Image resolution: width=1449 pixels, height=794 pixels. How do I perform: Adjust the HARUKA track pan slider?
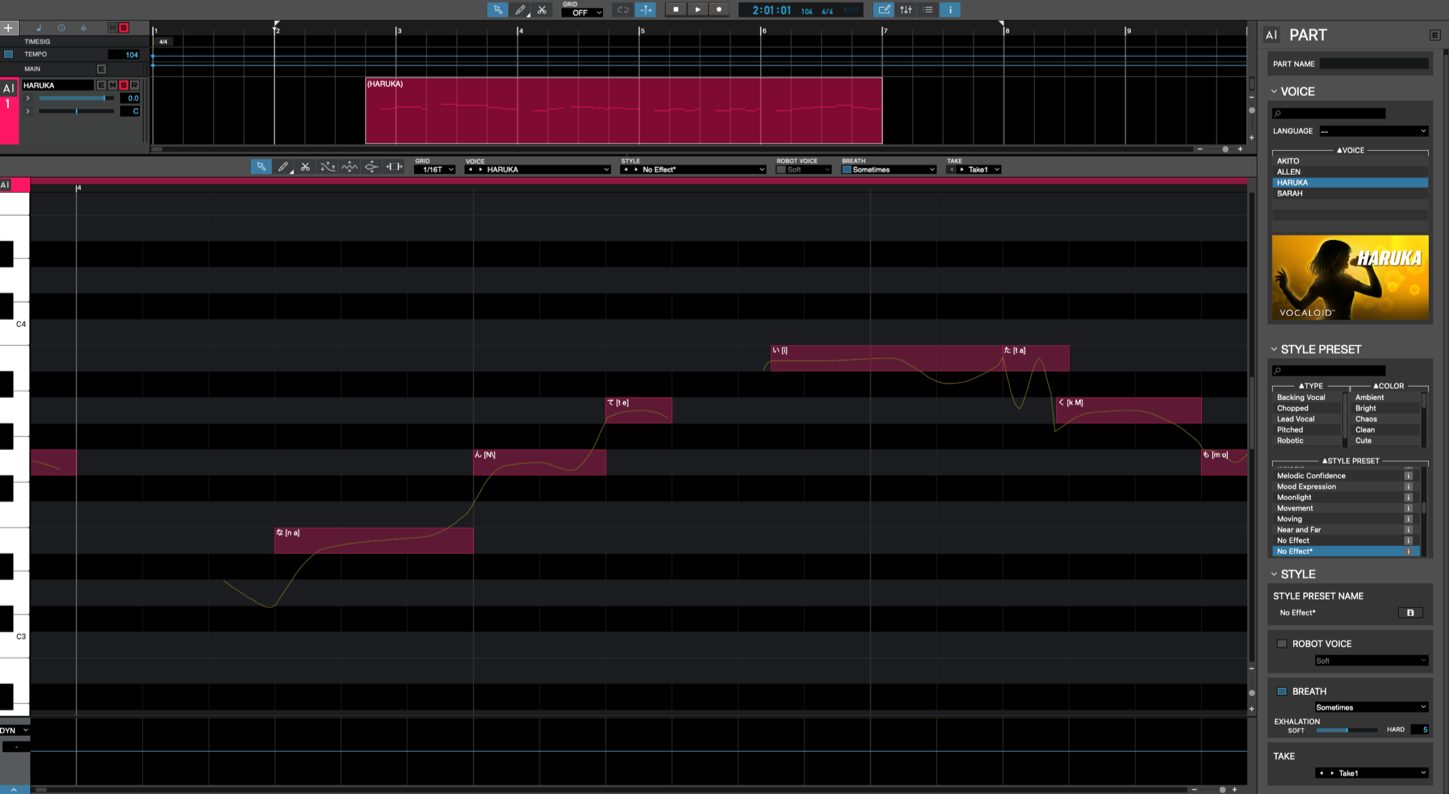tap(76, 111)
